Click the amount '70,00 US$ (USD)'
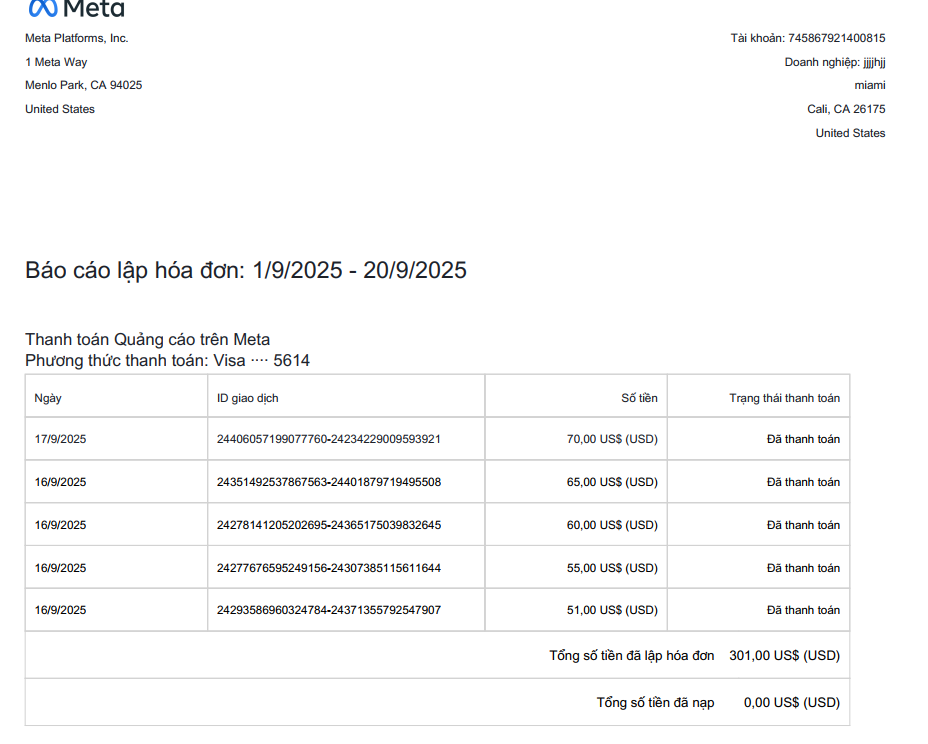Viewport: 928px width, 744px height. click(x=613, y=439)
